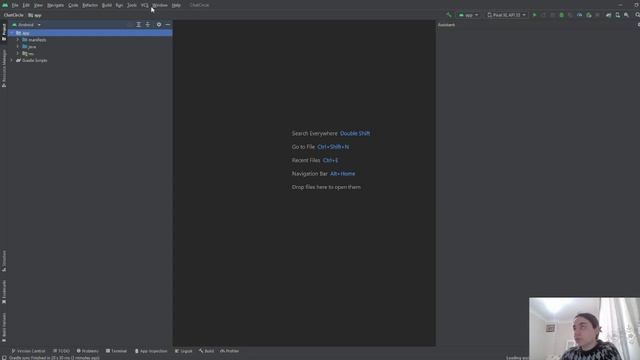640x360 pixels.
Task: Toggle the Project tool window tab
Action: [x=4, y=32]
